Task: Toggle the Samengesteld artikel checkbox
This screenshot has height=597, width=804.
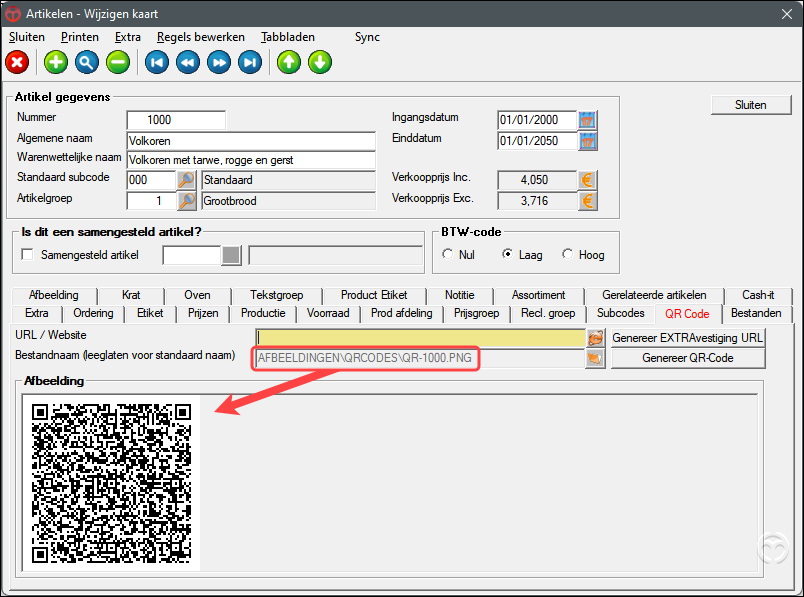Action: click(27, 254)
